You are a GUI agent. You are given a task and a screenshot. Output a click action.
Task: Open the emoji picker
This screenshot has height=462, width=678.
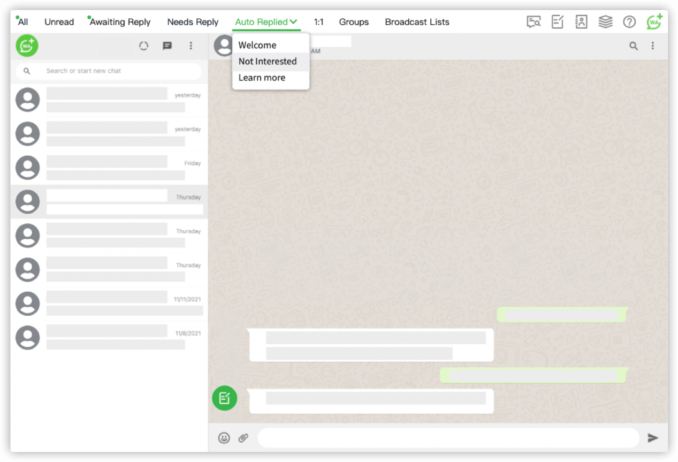(x=224, y=438)
